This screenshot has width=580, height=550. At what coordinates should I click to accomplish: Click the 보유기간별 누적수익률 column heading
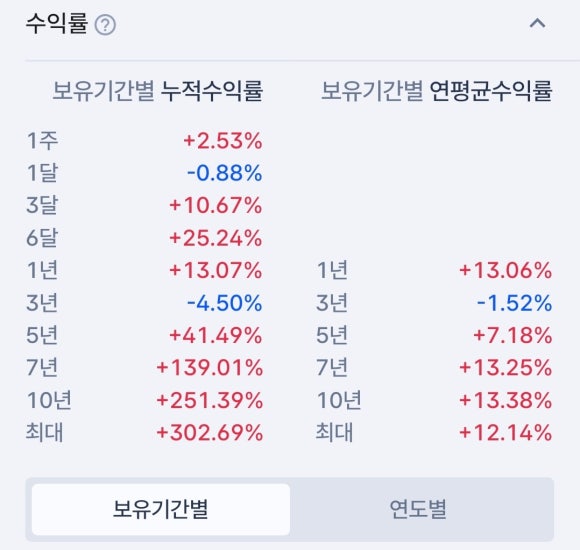pyautogui.click(x=158, y=91)
